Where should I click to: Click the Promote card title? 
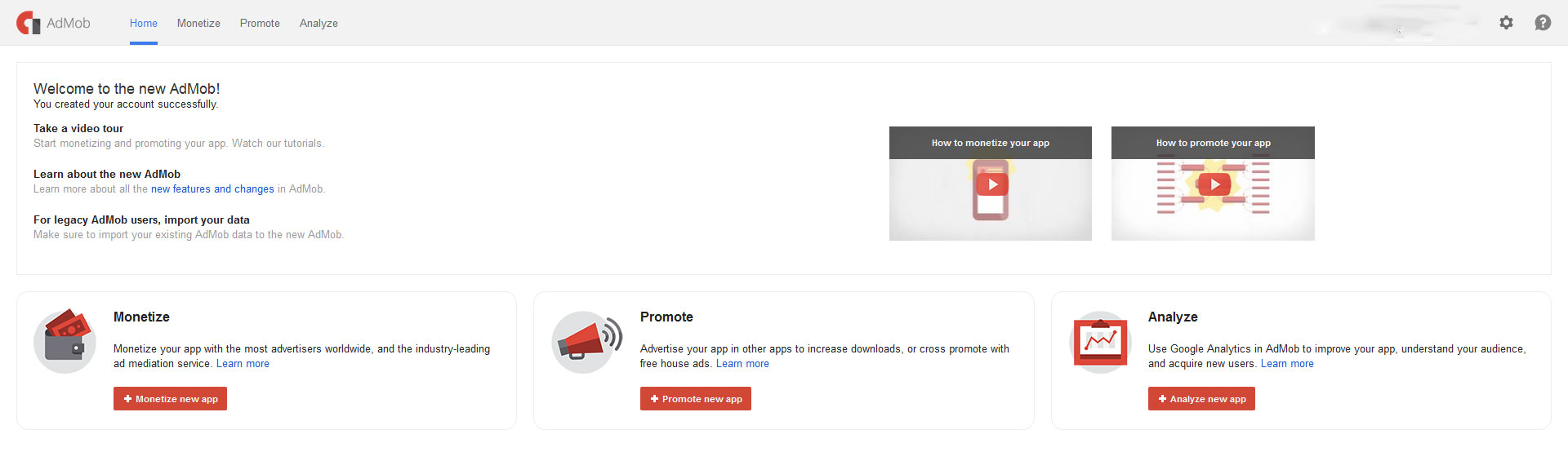click(666, 317)
